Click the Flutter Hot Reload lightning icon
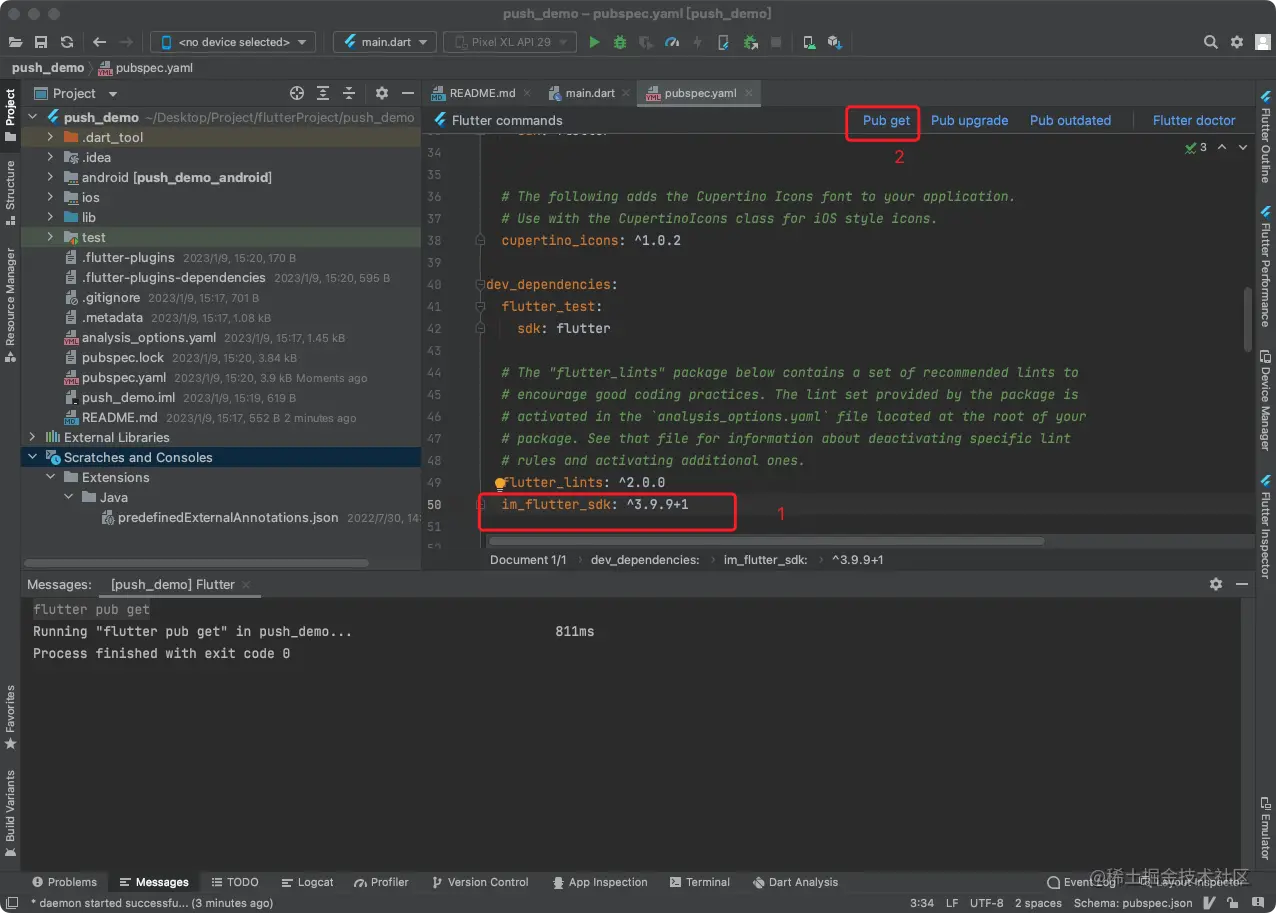 point(698,42)
